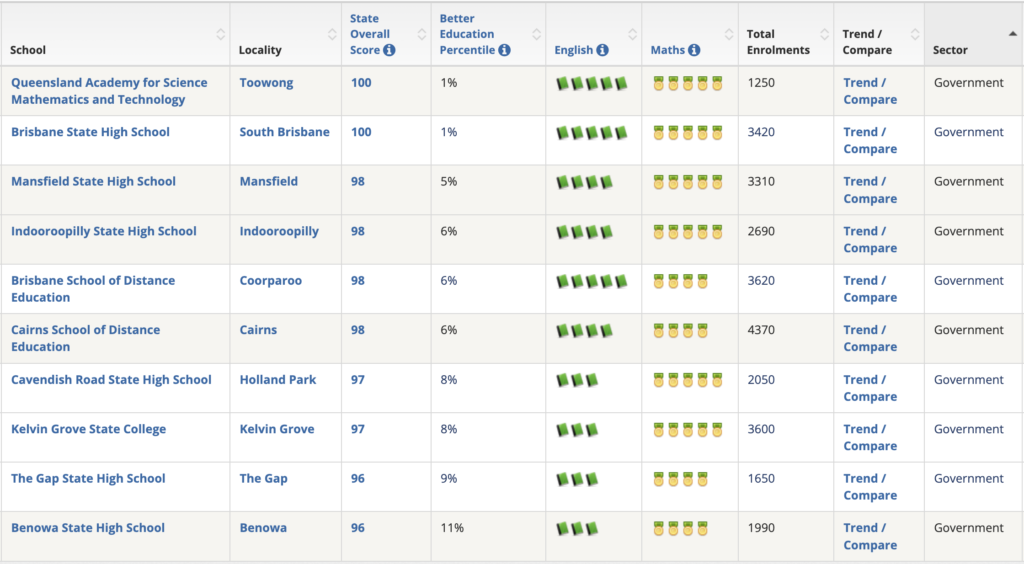
Task: Sort table by School column arrows
Action: 221,35
